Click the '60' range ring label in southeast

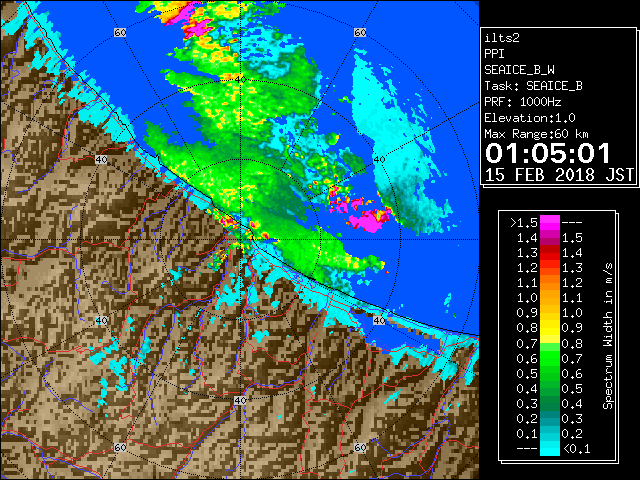click(360, 447)
